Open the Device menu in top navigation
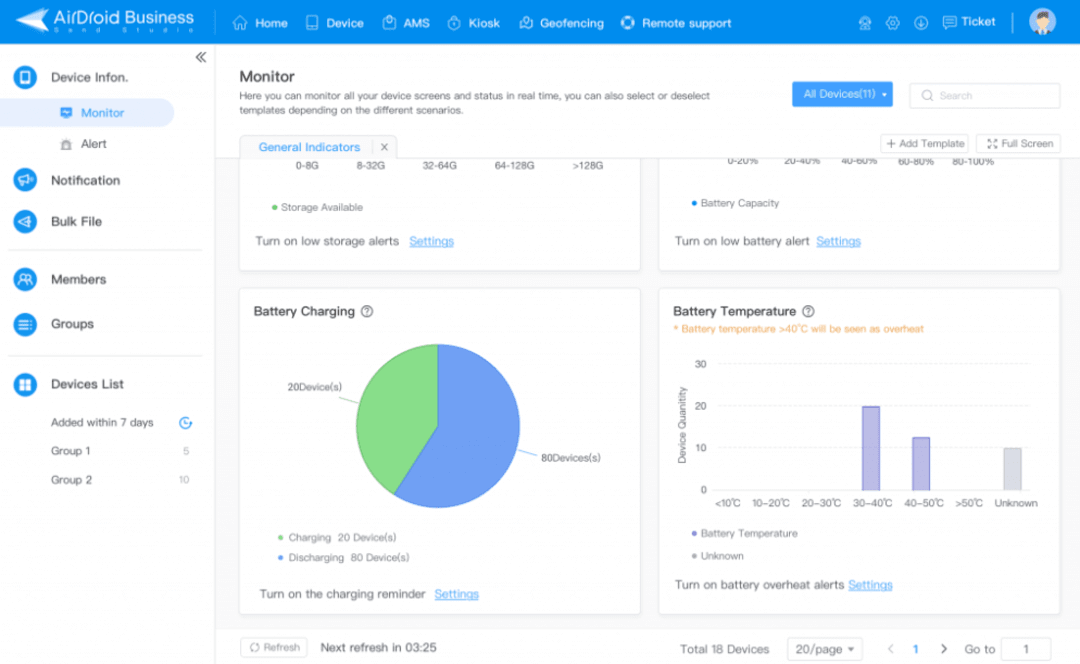 pyautogui.click(x=334, y=22)
